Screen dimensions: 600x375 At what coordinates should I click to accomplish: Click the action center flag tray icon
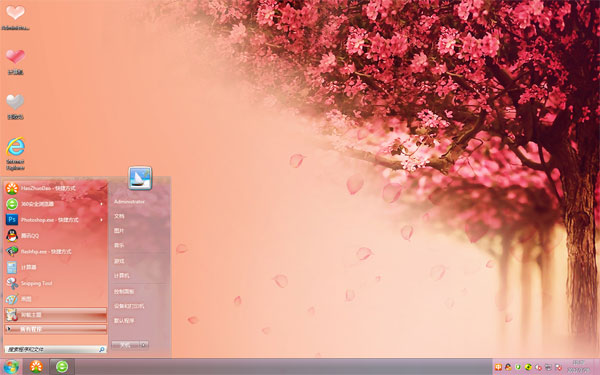[x=558, y=367]
